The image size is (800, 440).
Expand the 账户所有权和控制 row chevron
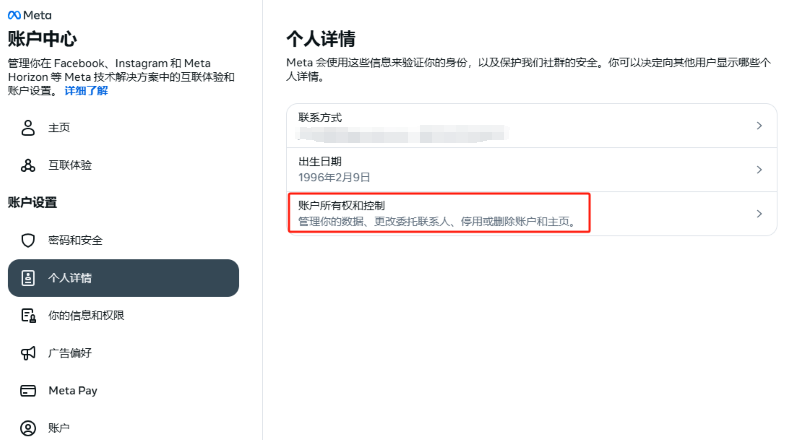click(x=759, y=213)
